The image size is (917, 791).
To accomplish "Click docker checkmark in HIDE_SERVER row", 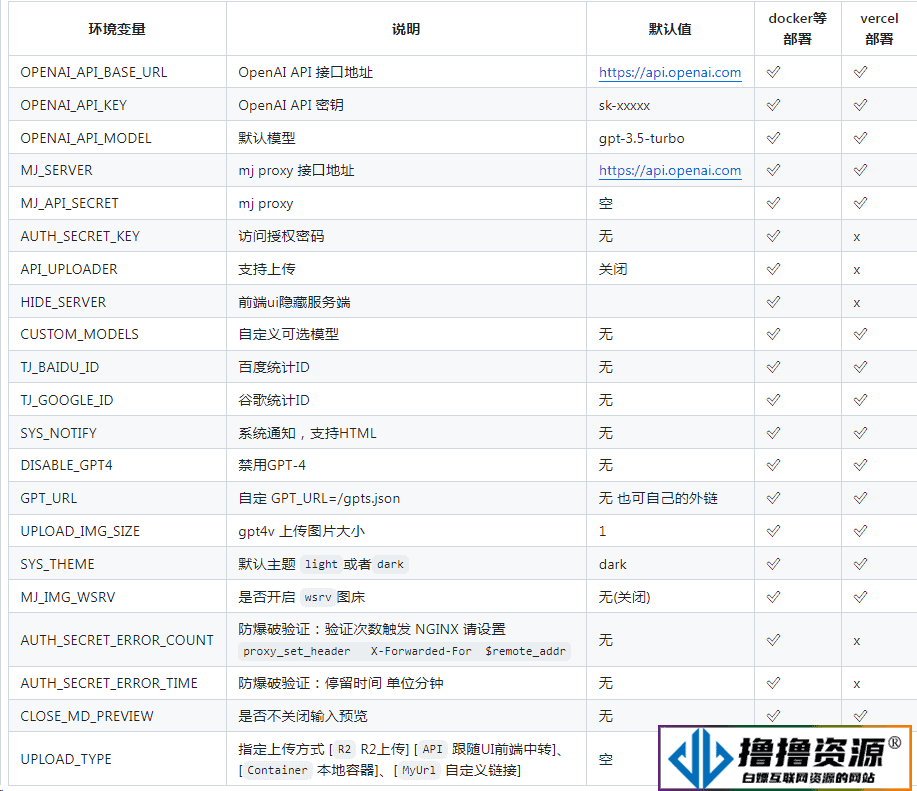I will point(773,302).
